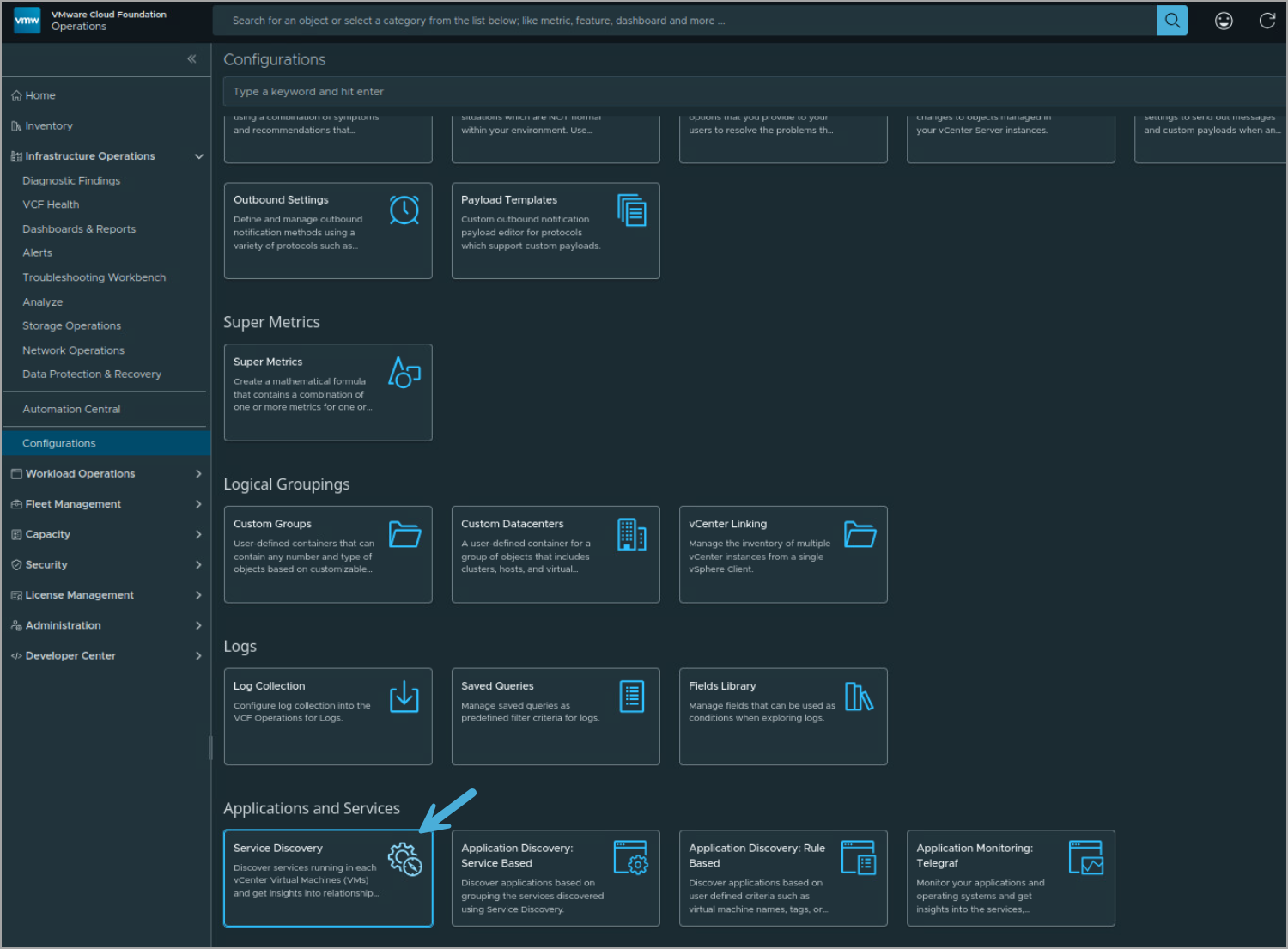1288x949 pixels.
Task: Click the VMware vmw logo icon
Action: (27, 20)
